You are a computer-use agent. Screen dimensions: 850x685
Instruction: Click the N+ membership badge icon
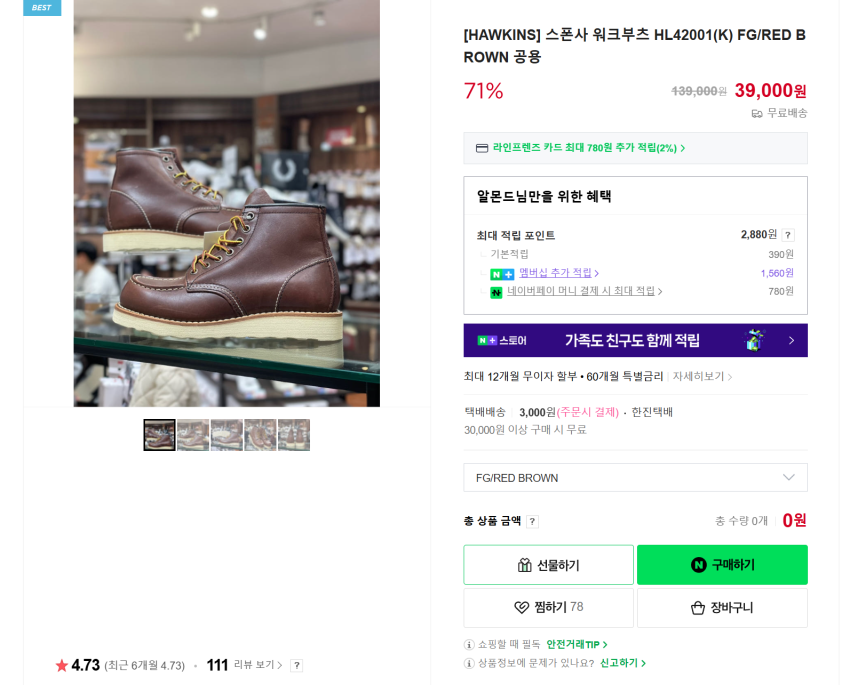[x=502, y=274]
